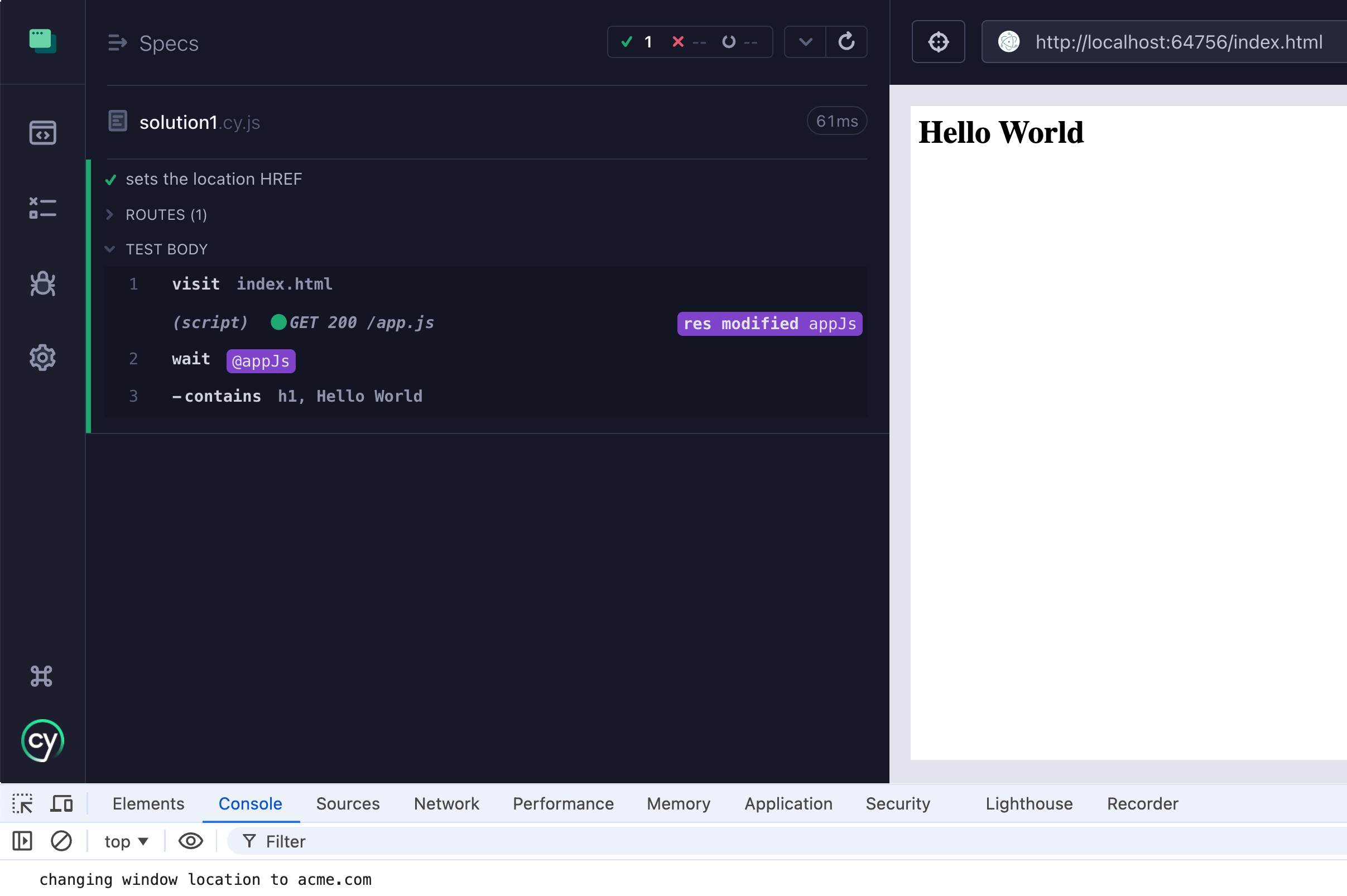Open Settings gear in Cypress sidebar

click(x=42, y=358)
